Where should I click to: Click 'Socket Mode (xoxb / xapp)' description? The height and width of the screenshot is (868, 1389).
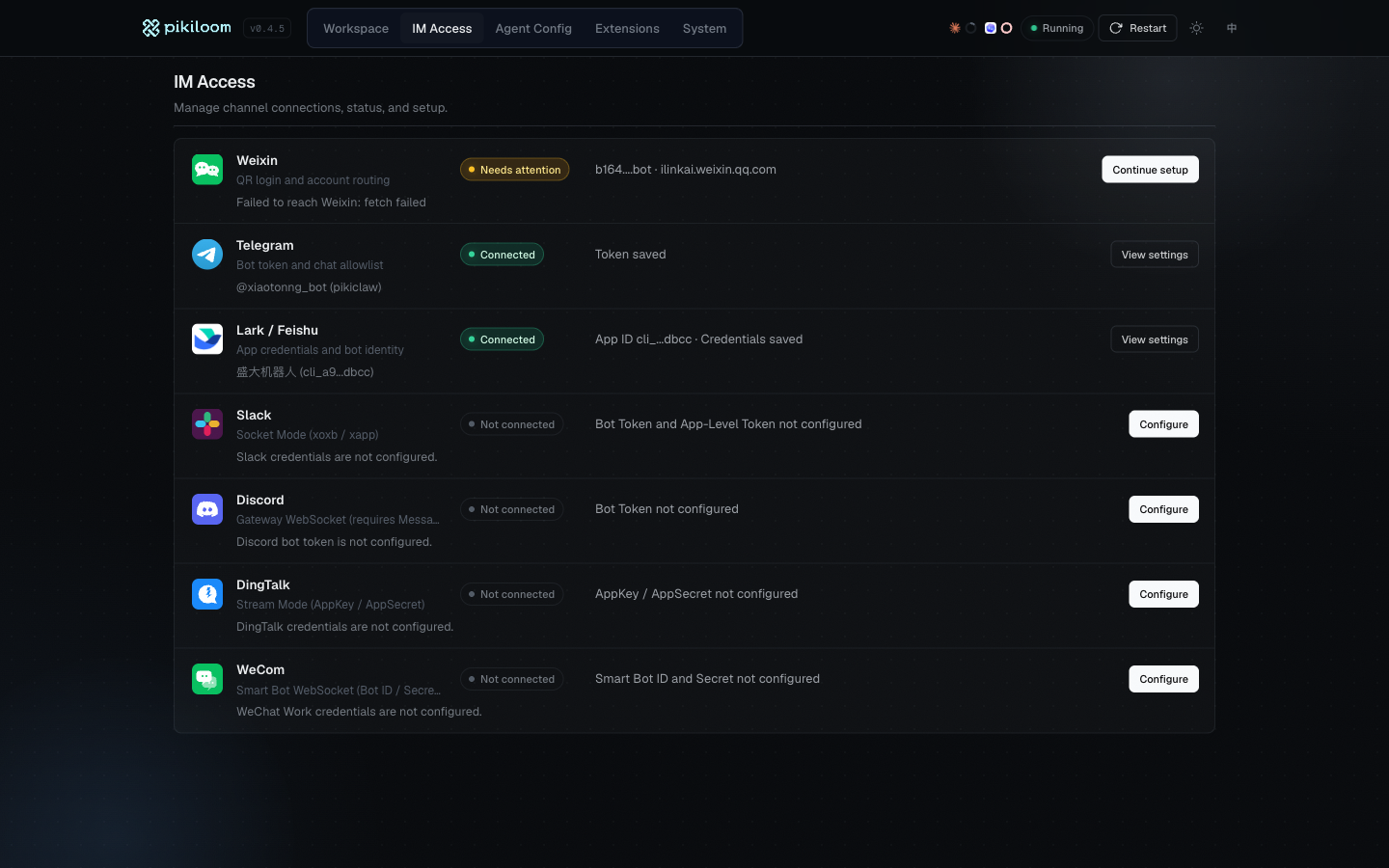click(x=308, y=435)
